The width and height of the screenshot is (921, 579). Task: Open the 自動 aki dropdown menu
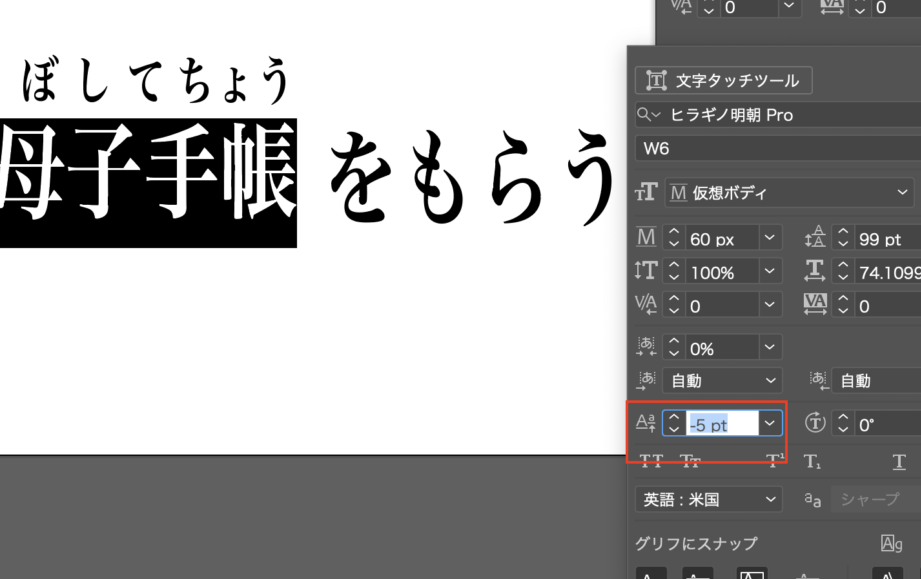point(722,380)
